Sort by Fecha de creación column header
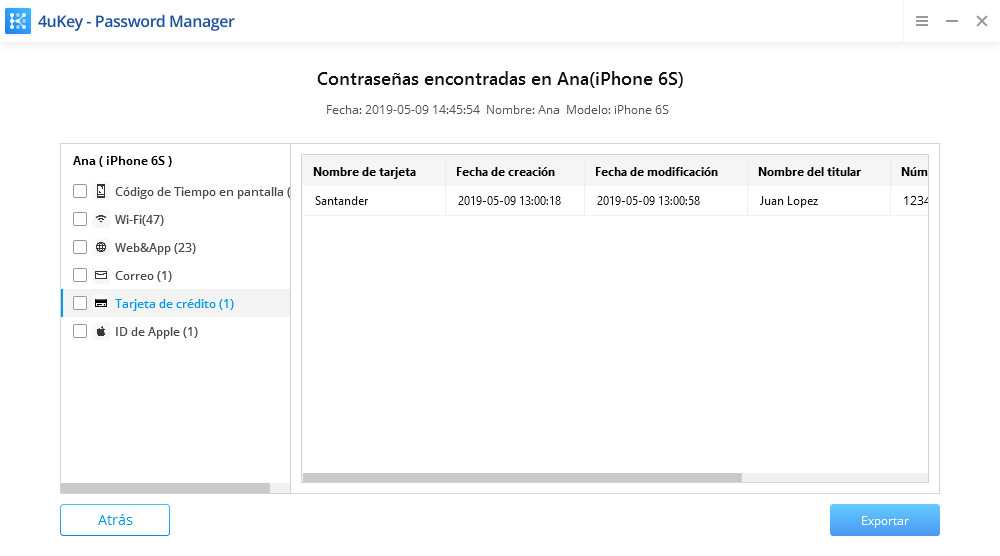The width and height of the screenshot is (1000, 556). (x=515, y=171)
